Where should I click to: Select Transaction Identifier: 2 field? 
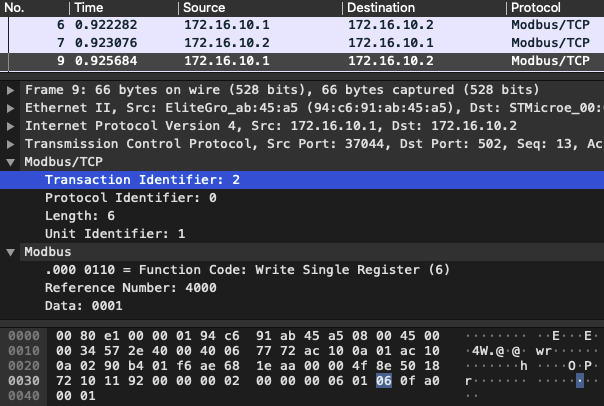click(302, 180)
